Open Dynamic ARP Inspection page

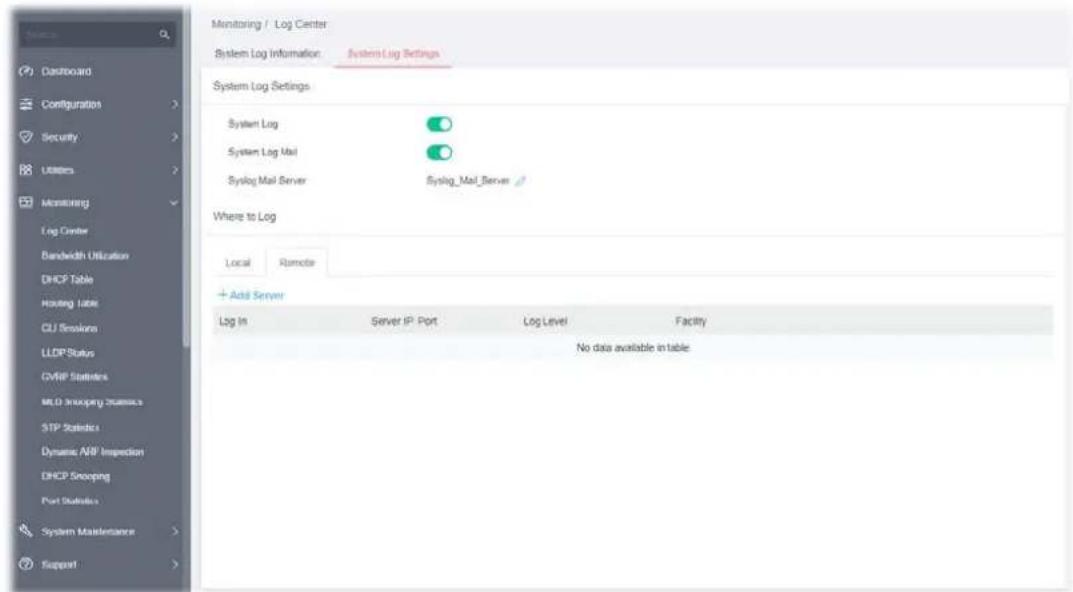(92, 452)
